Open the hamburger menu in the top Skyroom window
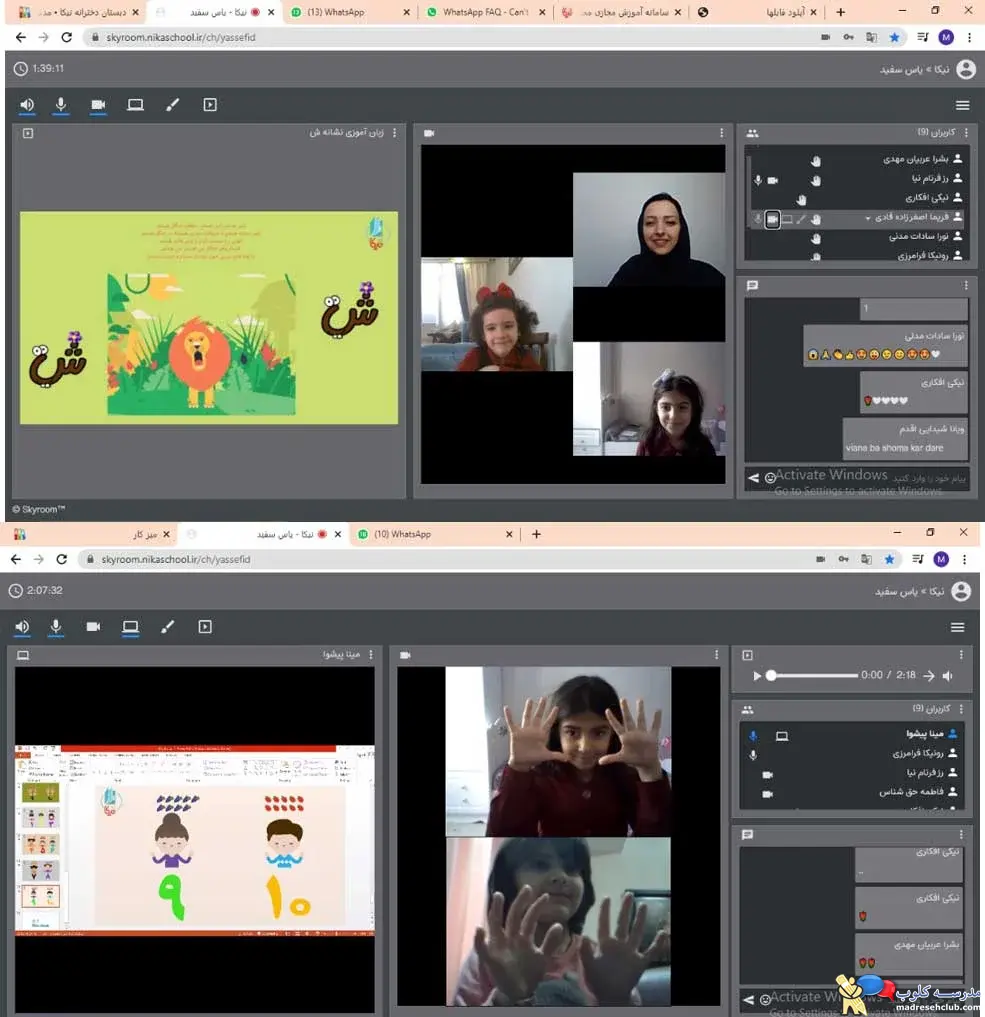 pyautogui.click(x=962, y=105)
